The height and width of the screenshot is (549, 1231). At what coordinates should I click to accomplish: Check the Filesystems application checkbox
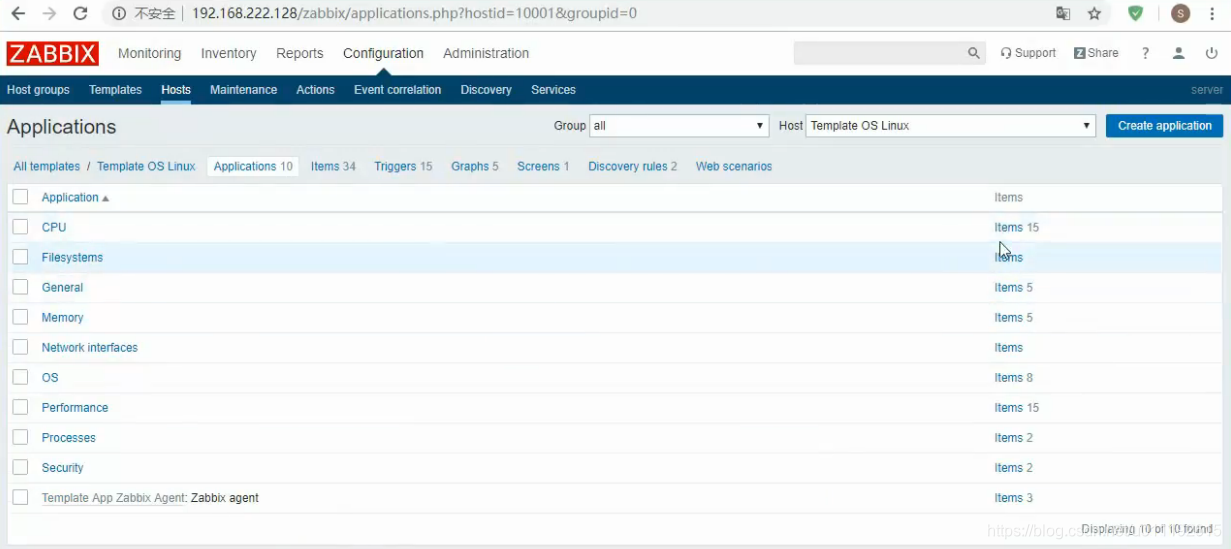tap(20, 257)
